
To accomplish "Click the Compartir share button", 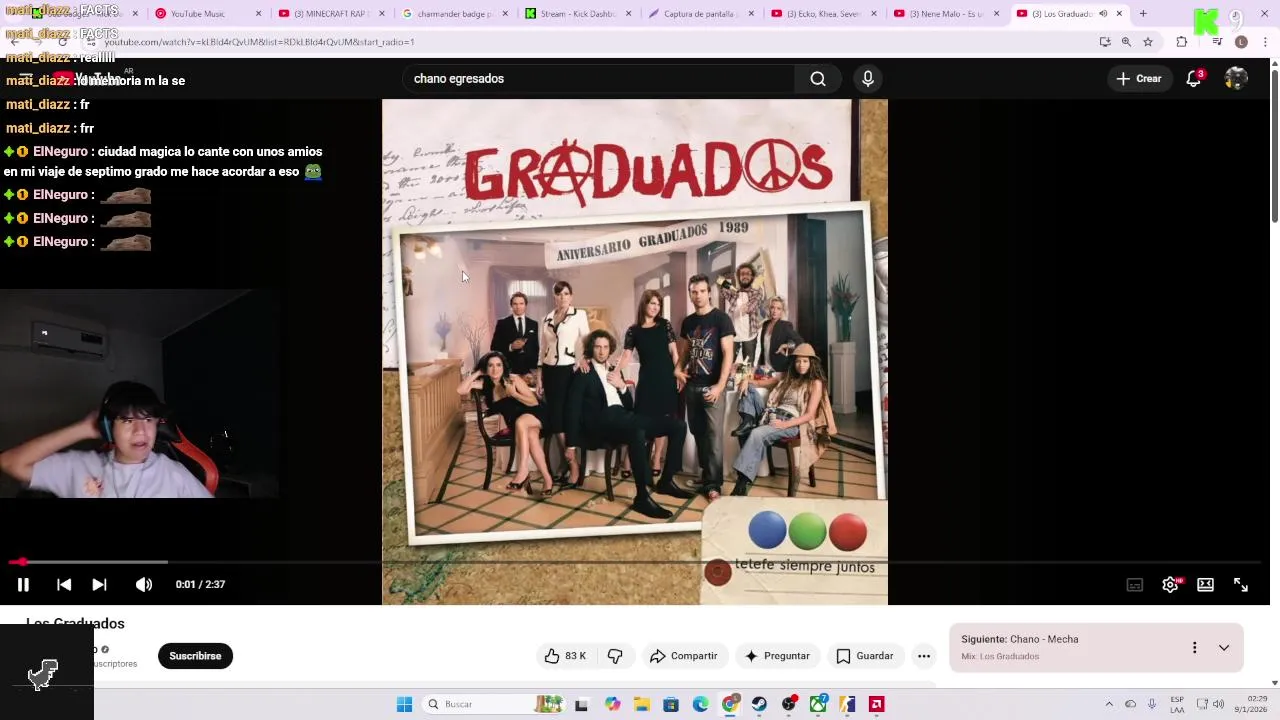I will pos(684,656).
